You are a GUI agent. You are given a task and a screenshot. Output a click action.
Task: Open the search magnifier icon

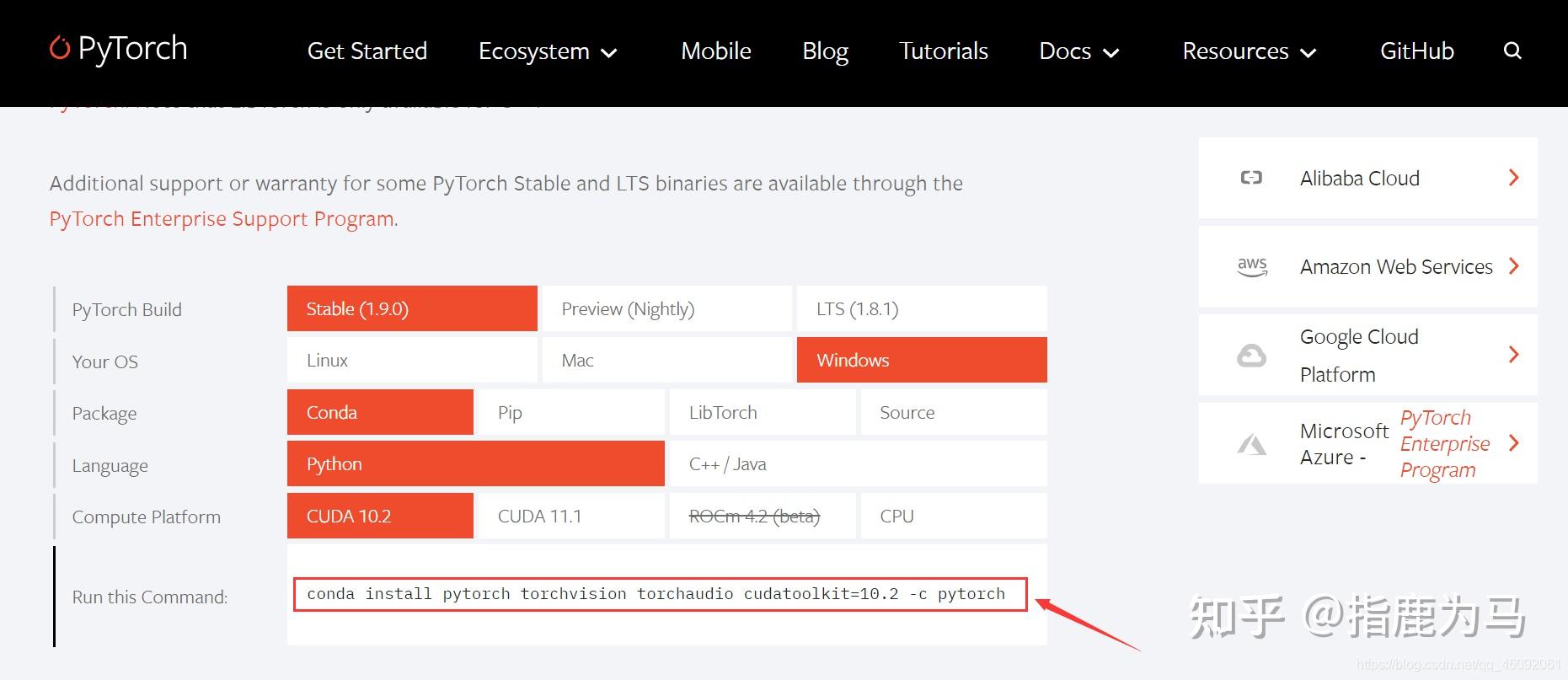click(1512, 51)
